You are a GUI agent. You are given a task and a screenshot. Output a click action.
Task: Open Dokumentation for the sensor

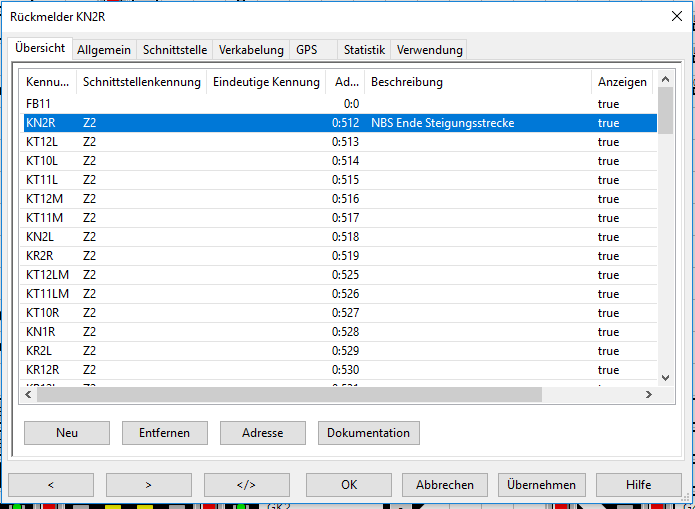[369, 433]
